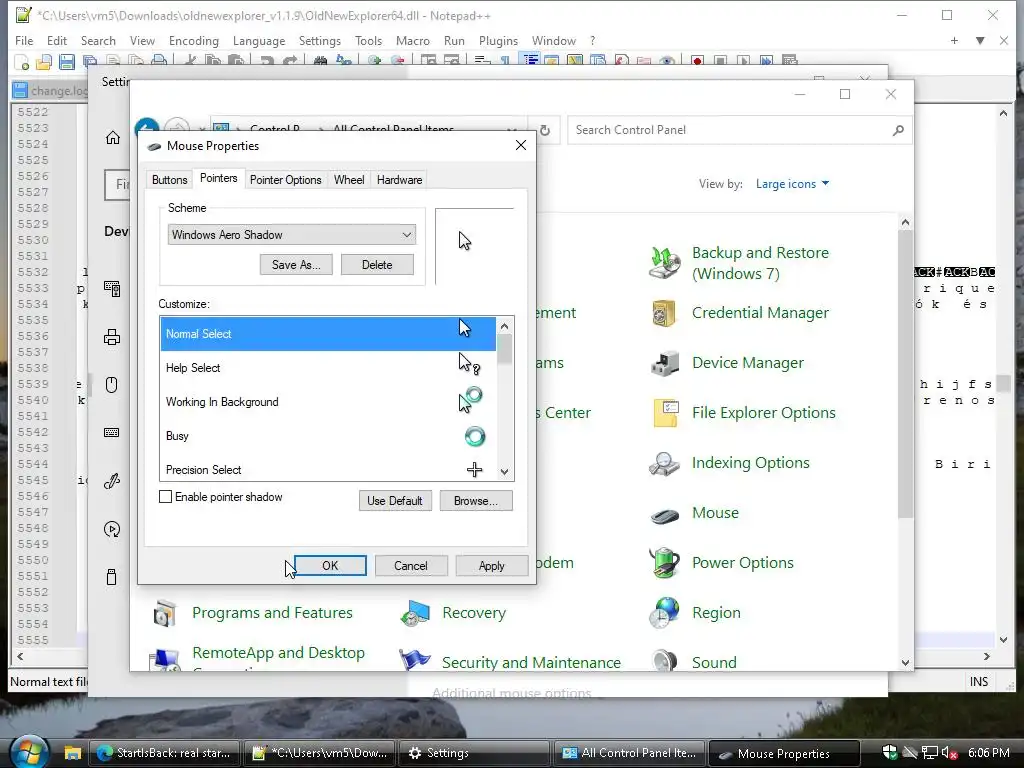Viewport: 1024px width, 768px height.
Task: Click the Use Default button
Action: point(395,501)
